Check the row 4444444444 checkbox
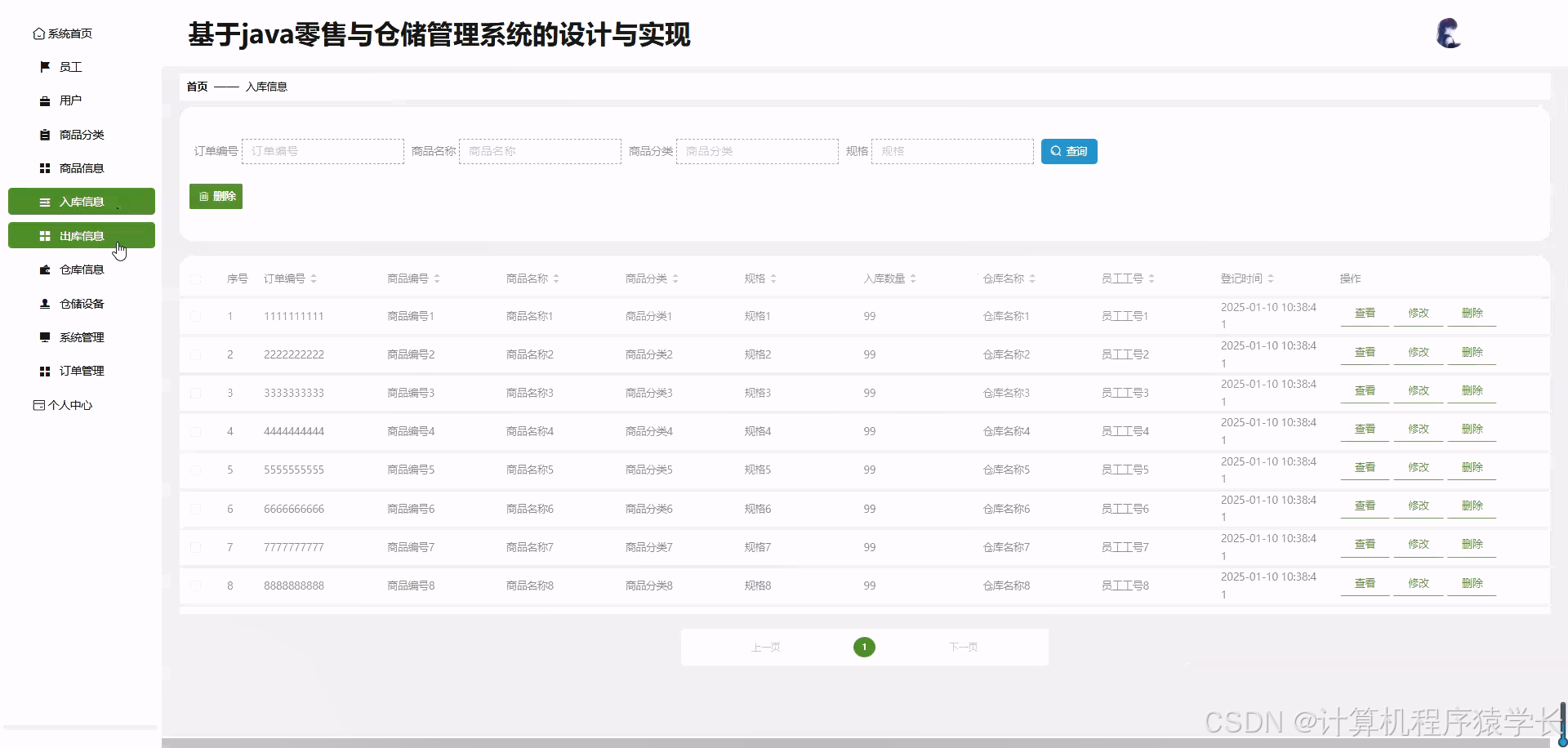Image resolution: width=1568 pixels, height=748 pixels. pyautogui.click(x=195, y=431)
